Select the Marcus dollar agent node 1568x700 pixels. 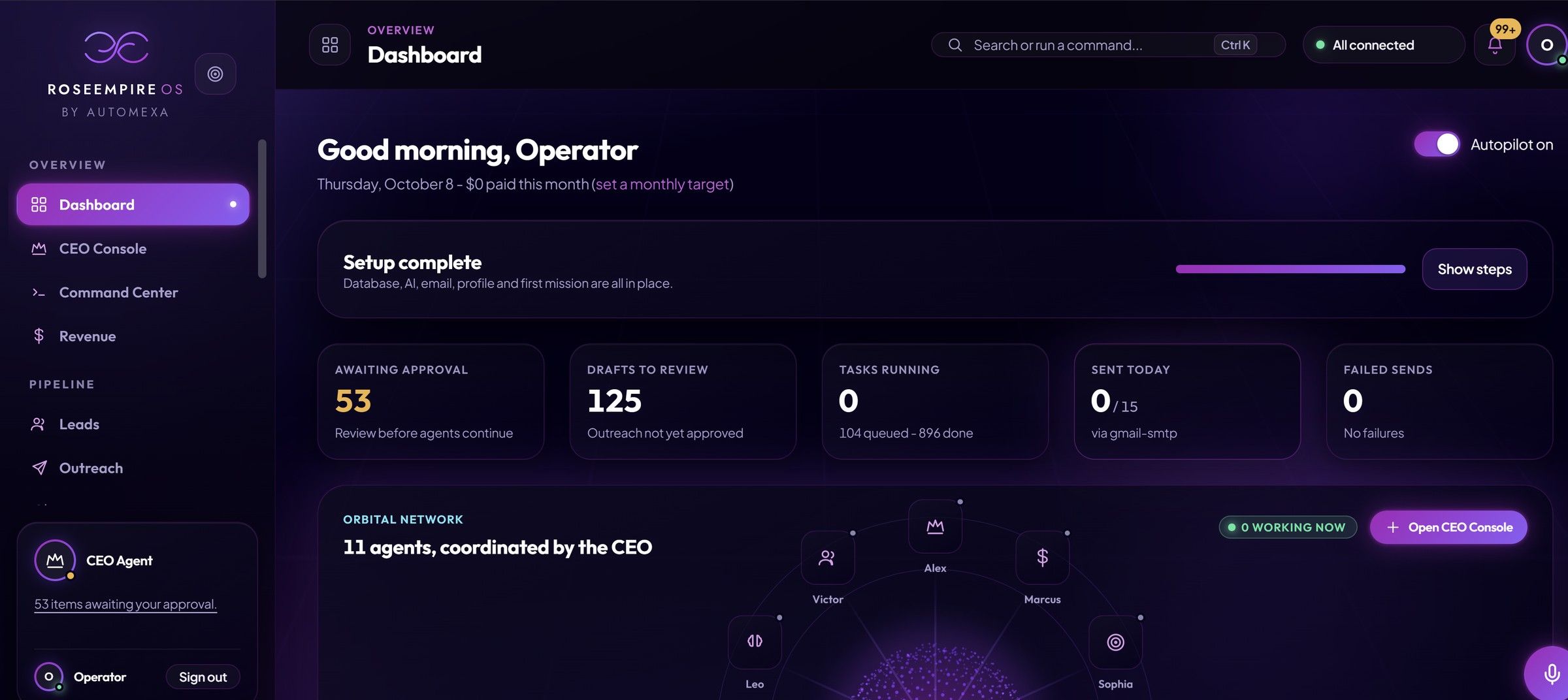click(x=1042, y=558)
